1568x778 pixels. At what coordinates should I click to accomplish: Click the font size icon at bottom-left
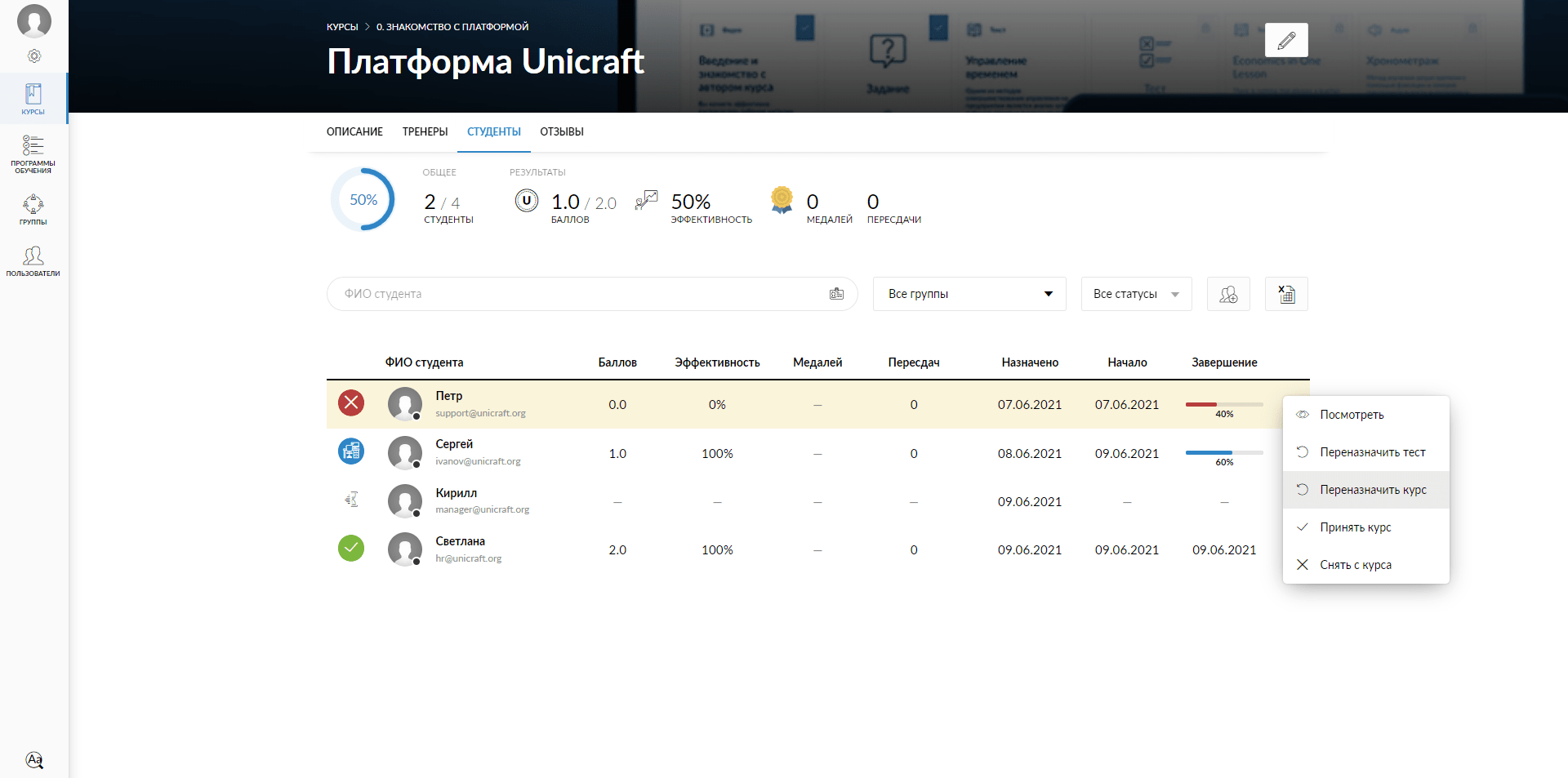(x=34, y=760)
